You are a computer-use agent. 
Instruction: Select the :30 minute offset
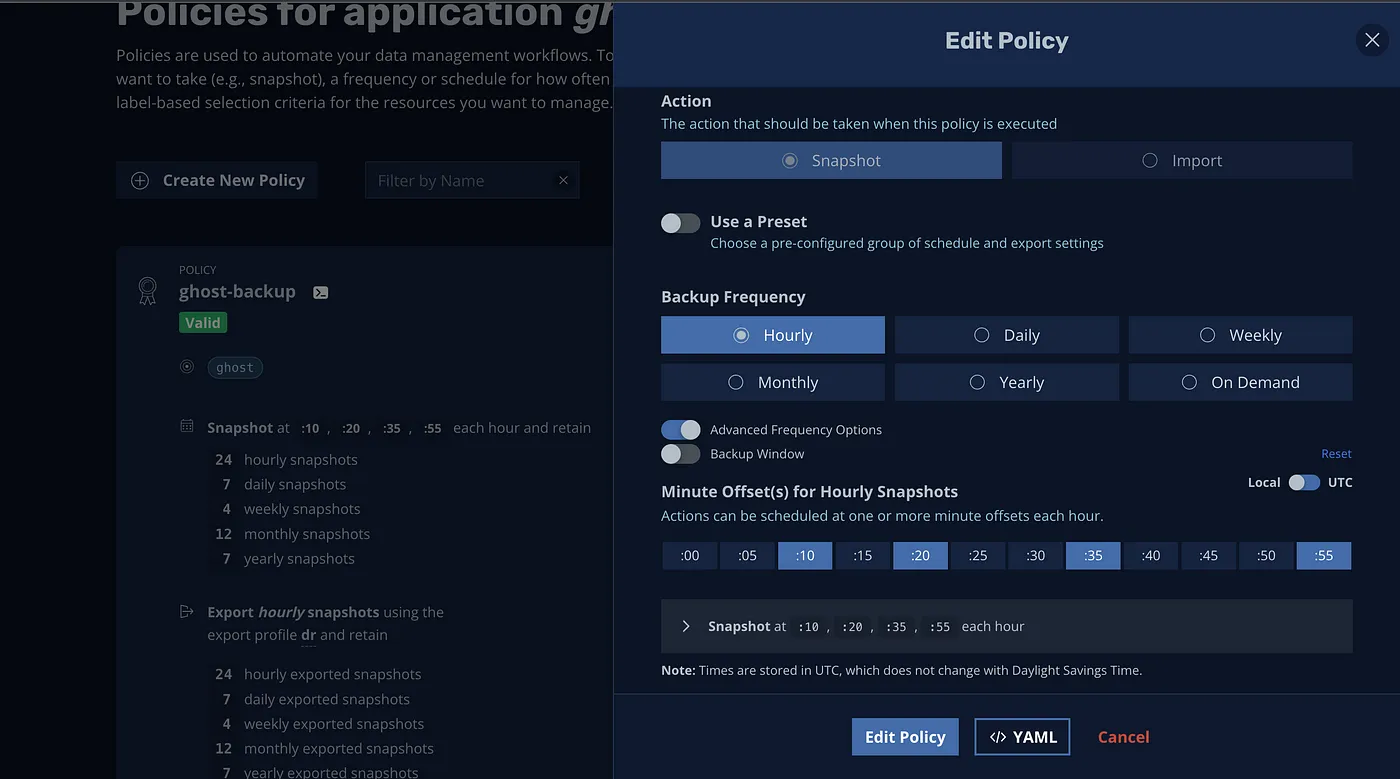pyautogui.click(x=1036, y=556)
